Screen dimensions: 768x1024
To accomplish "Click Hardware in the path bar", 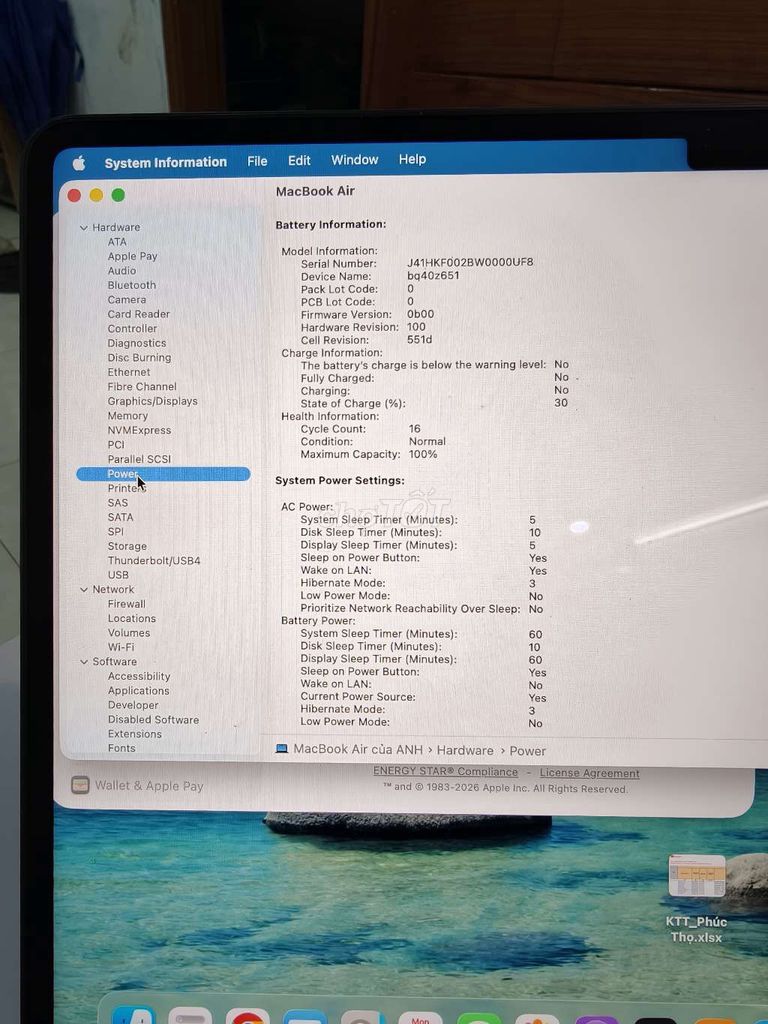I will pyautogui.click(x=465, y=750).
